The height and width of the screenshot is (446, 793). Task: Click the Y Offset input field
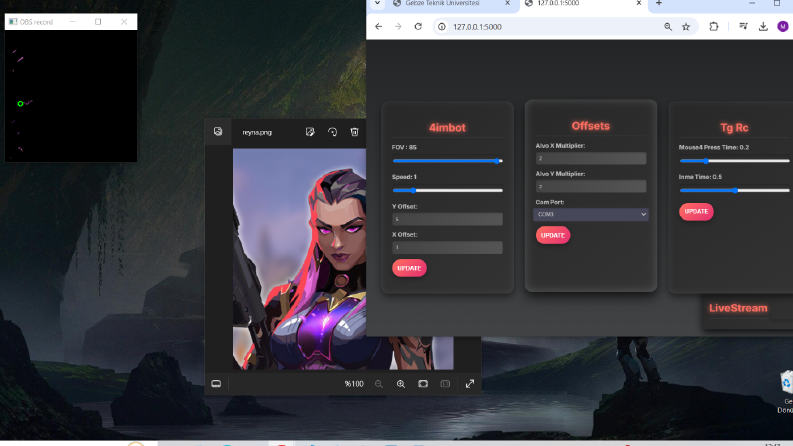[447, 219]
